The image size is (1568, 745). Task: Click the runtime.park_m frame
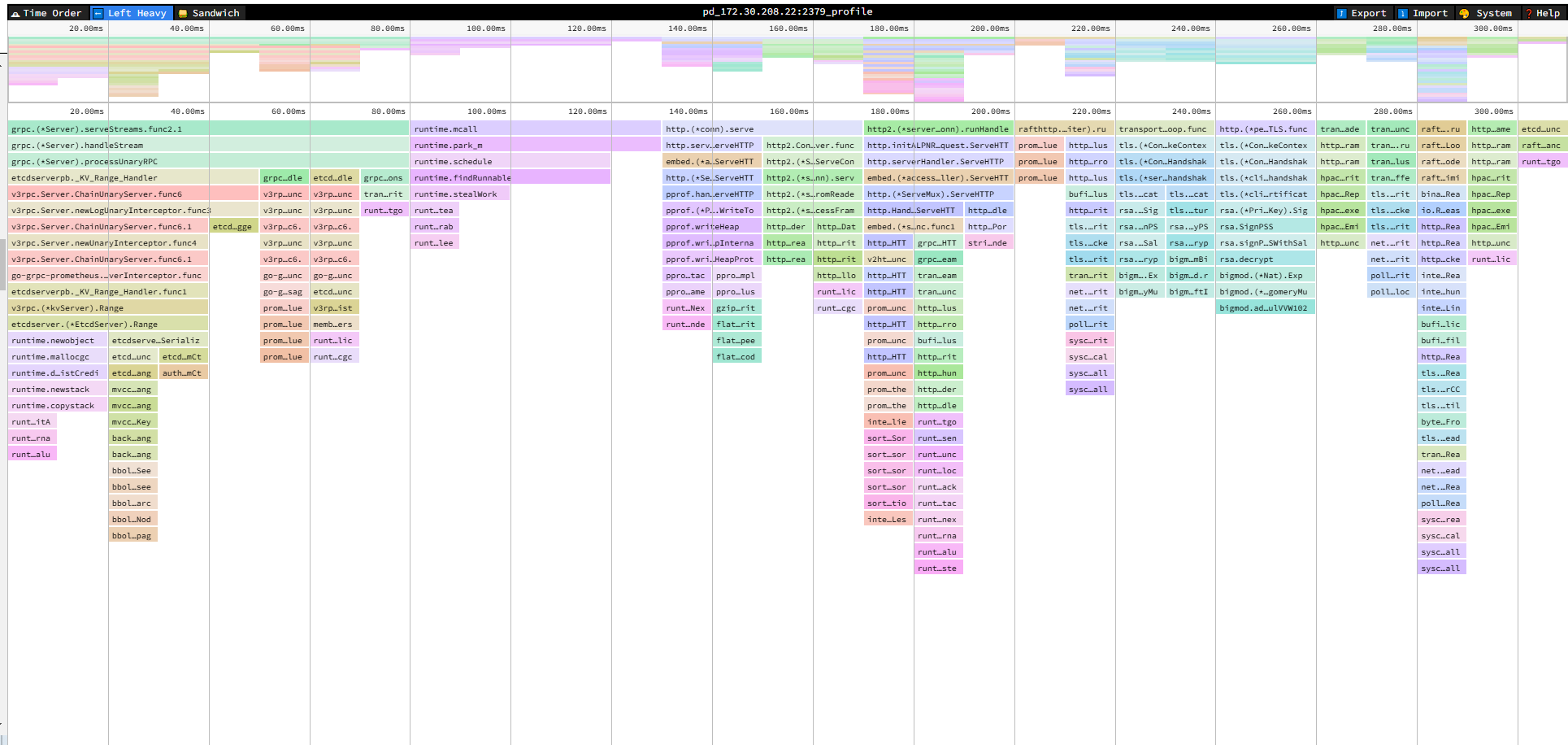coord(536,145)
